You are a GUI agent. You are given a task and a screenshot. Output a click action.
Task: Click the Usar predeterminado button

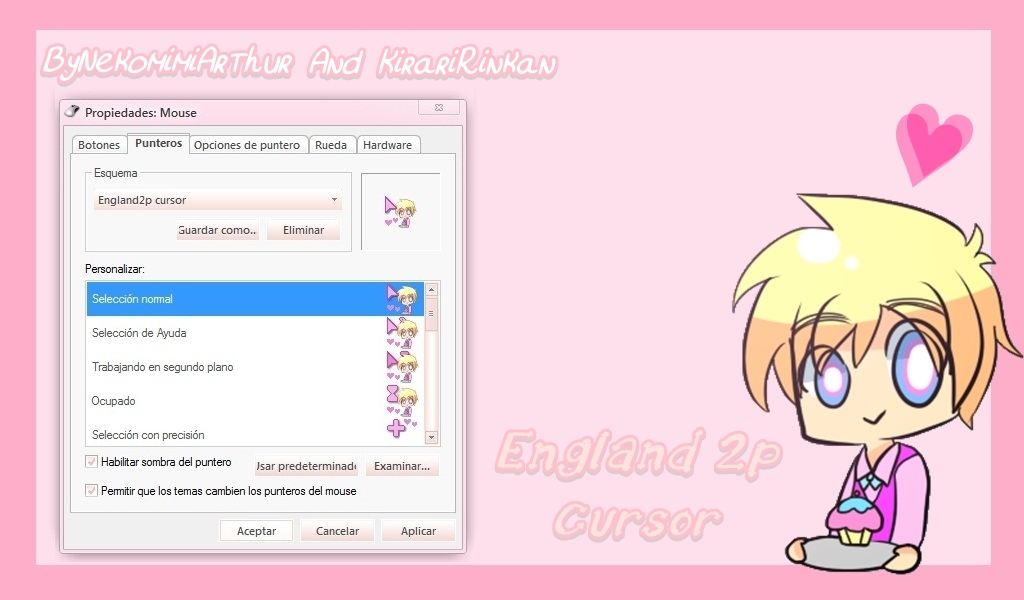coord(306,466)
